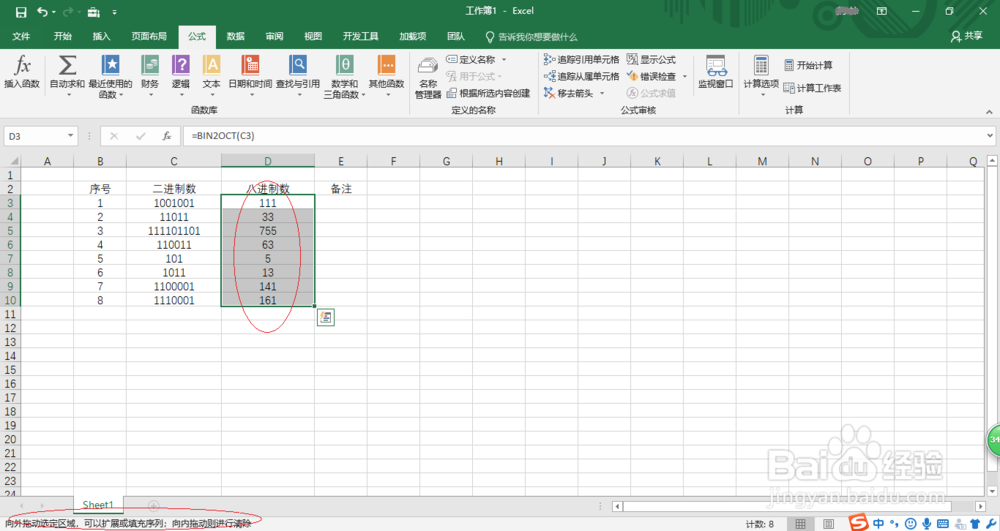Viewport: 1000px width, 531px height.
Task: Open Remove Arrows dropdown arrow
Action: pyautogui.click(x=601, y=93)
